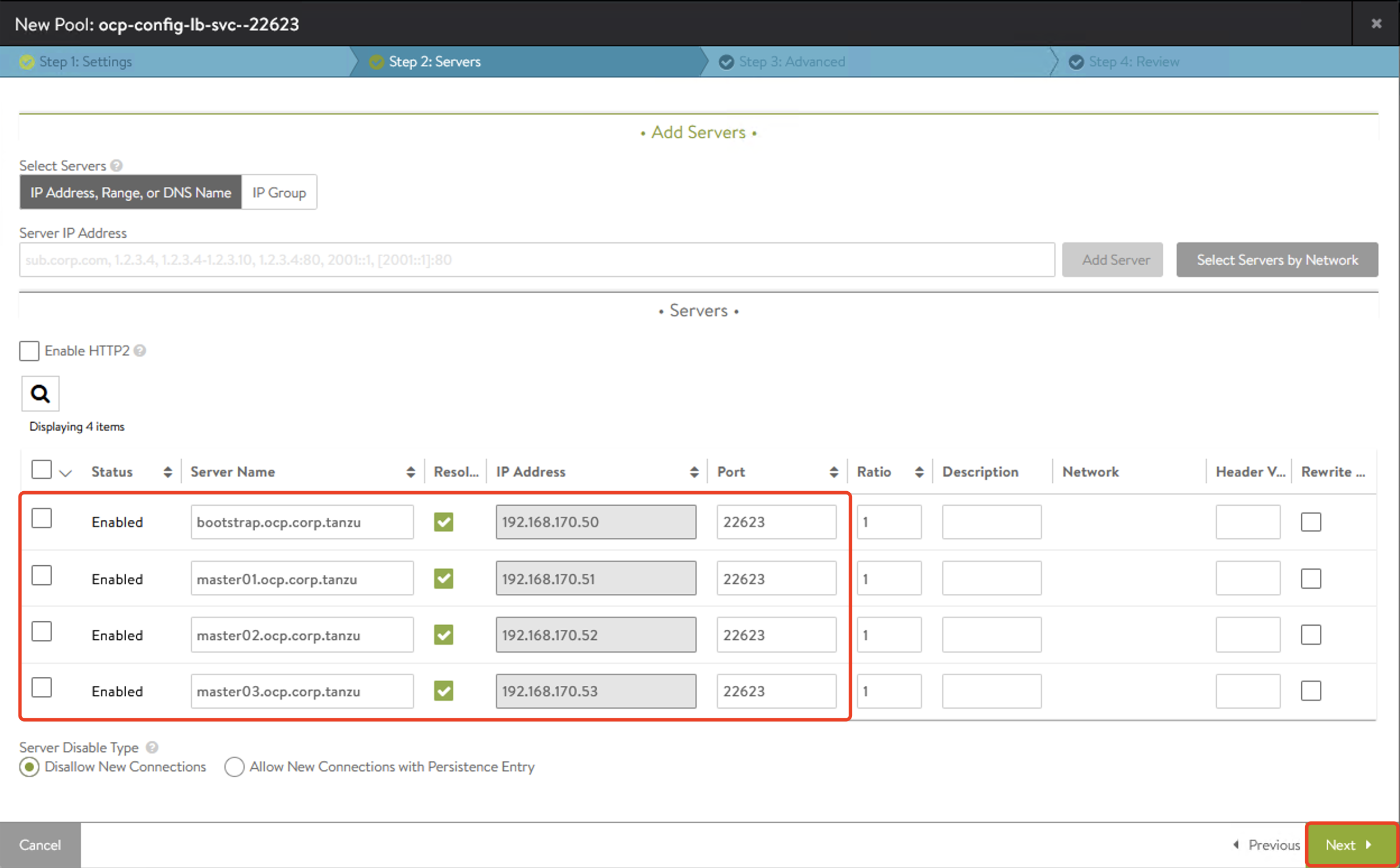Enable the HTTP2 checkbox

[x=29, y=351]
